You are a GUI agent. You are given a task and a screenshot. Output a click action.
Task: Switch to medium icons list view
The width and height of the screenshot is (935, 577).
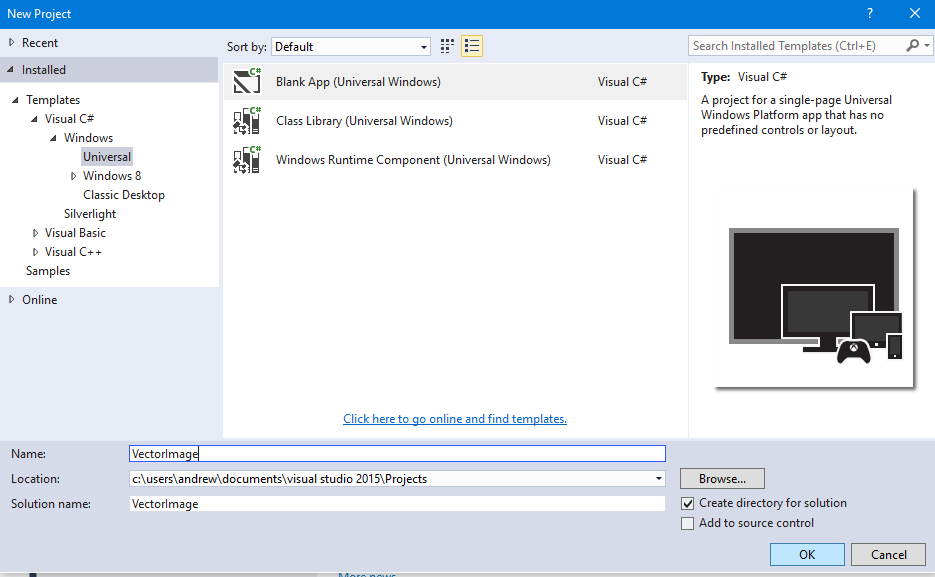[x=472, y=46]
